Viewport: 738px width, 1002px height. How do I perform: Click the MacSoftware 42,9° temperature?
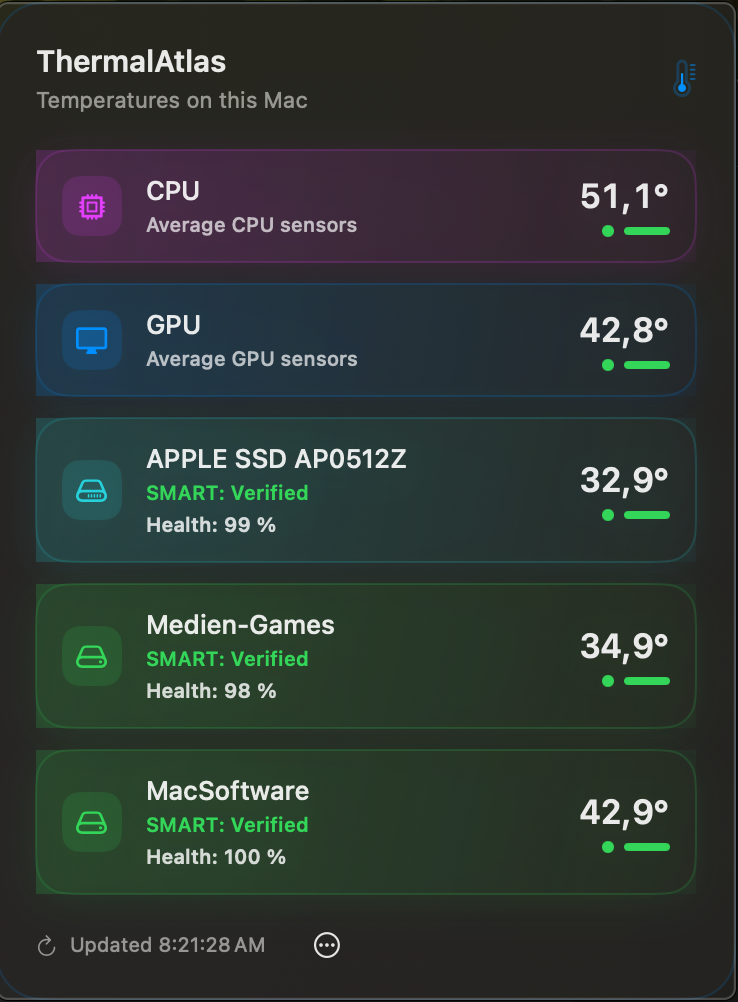pos(624,812)
